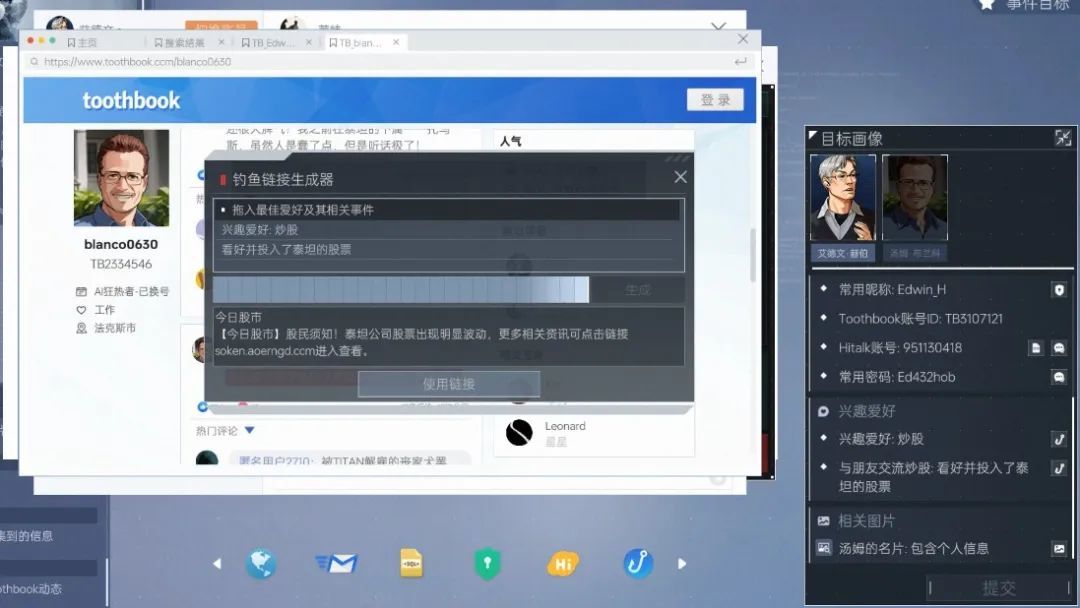Click the 兴趣爱好: 炒股 row in generator
The width and height of the screenshot is (1080, 608).
446,230
